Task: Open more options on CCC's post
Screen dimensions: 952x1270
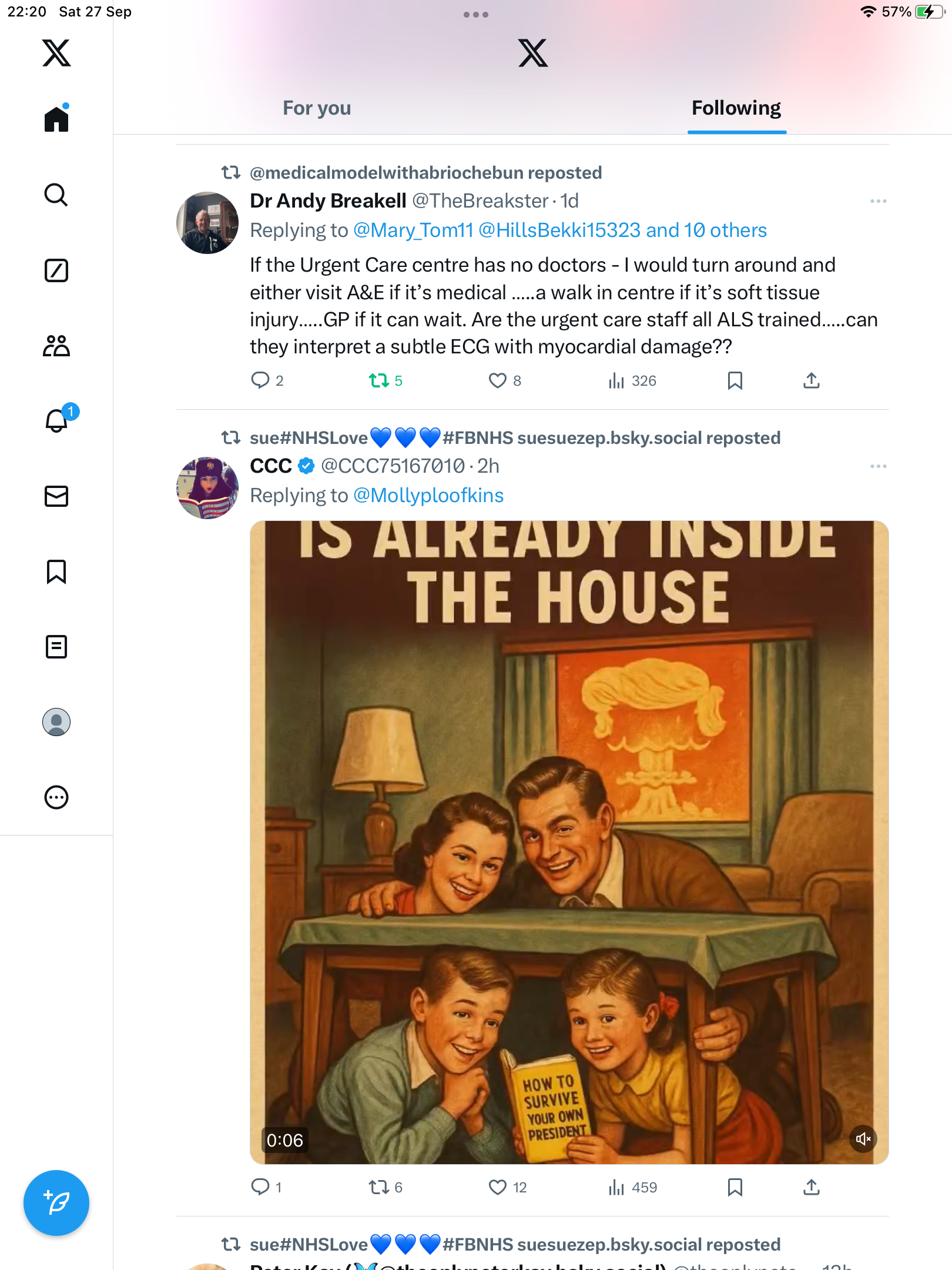Action: (x=878, y=466)
